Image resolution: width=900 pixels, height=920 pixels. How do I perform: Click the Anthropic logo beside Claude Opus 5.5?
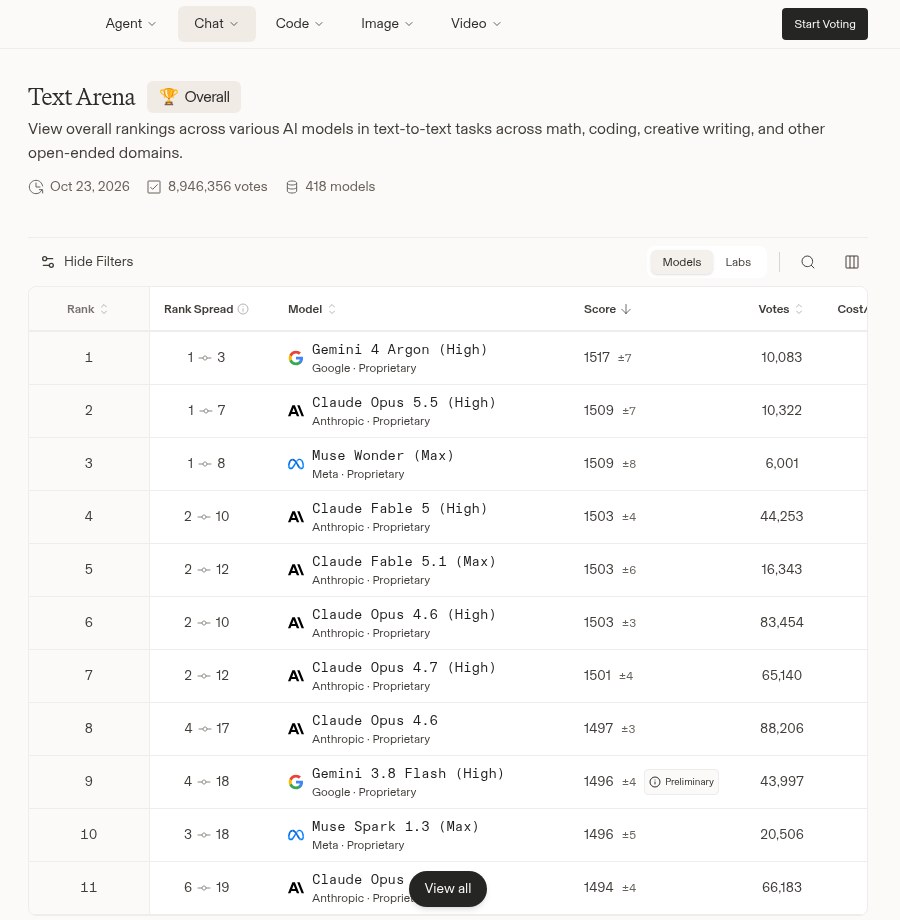(x=296, y=411)
